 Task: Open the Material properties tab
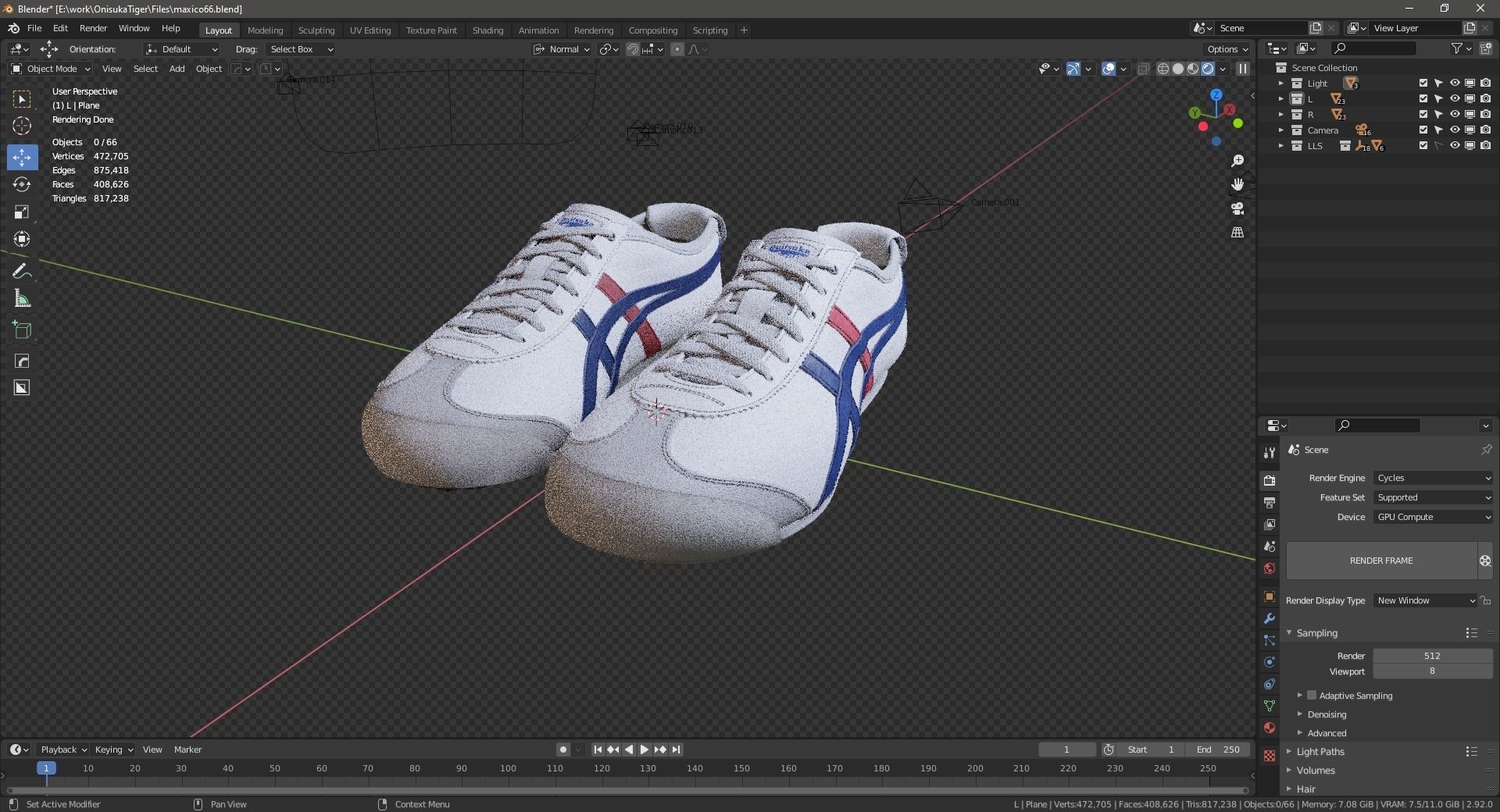pyautogui.click(x=1270, y=728)
